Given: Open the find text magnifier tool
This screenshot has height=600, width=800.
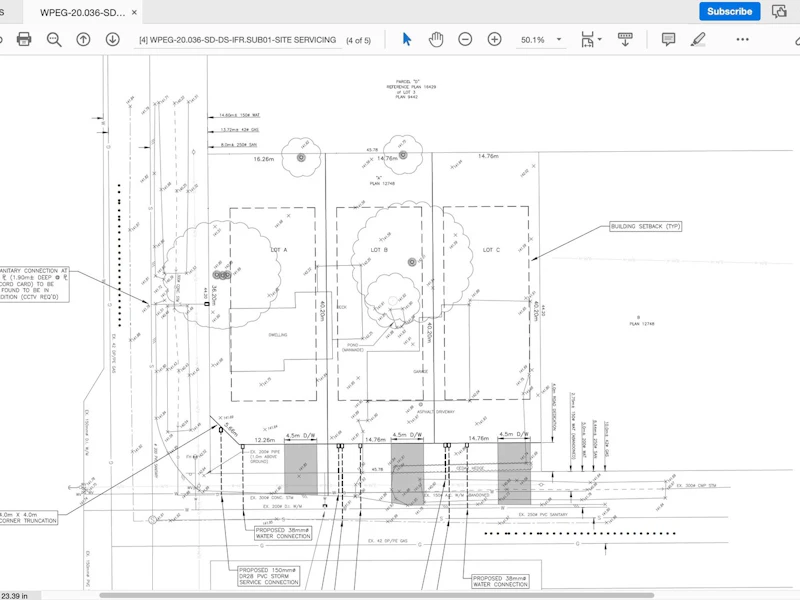Looking at the screenshot, I should pos(54,39).
